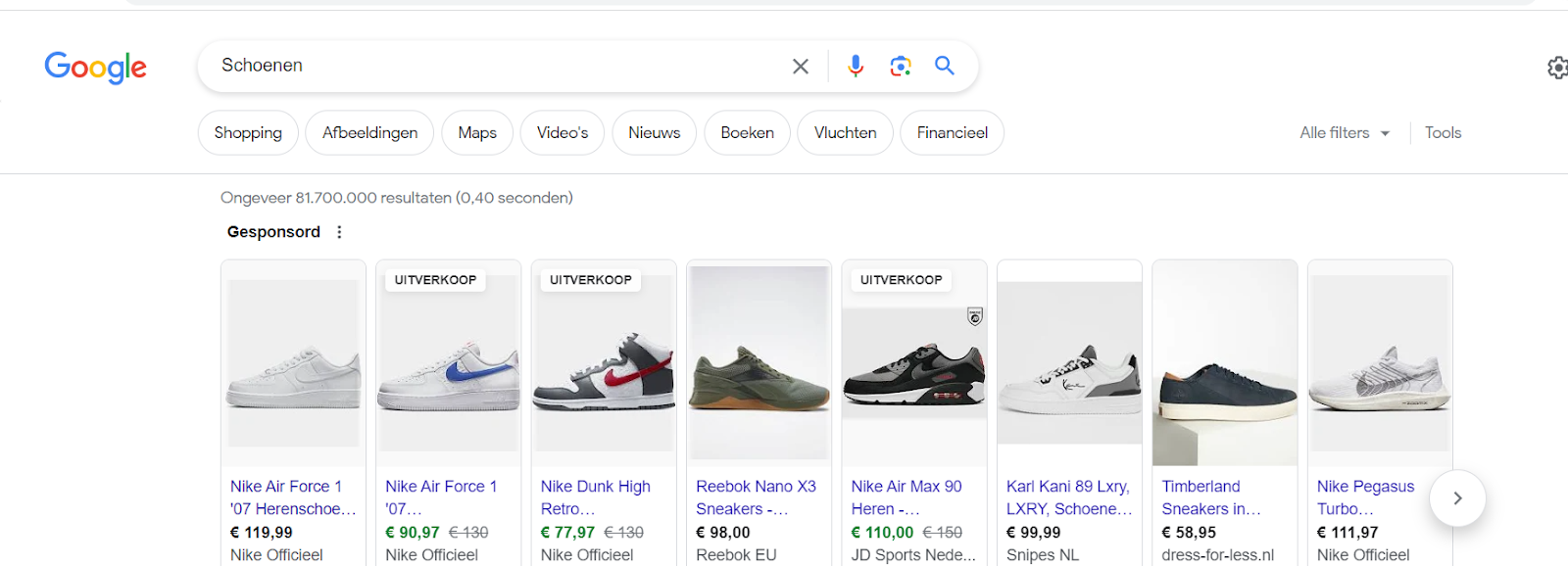Click UITVERKOOP badge on Air Max 90

(901, 280)
